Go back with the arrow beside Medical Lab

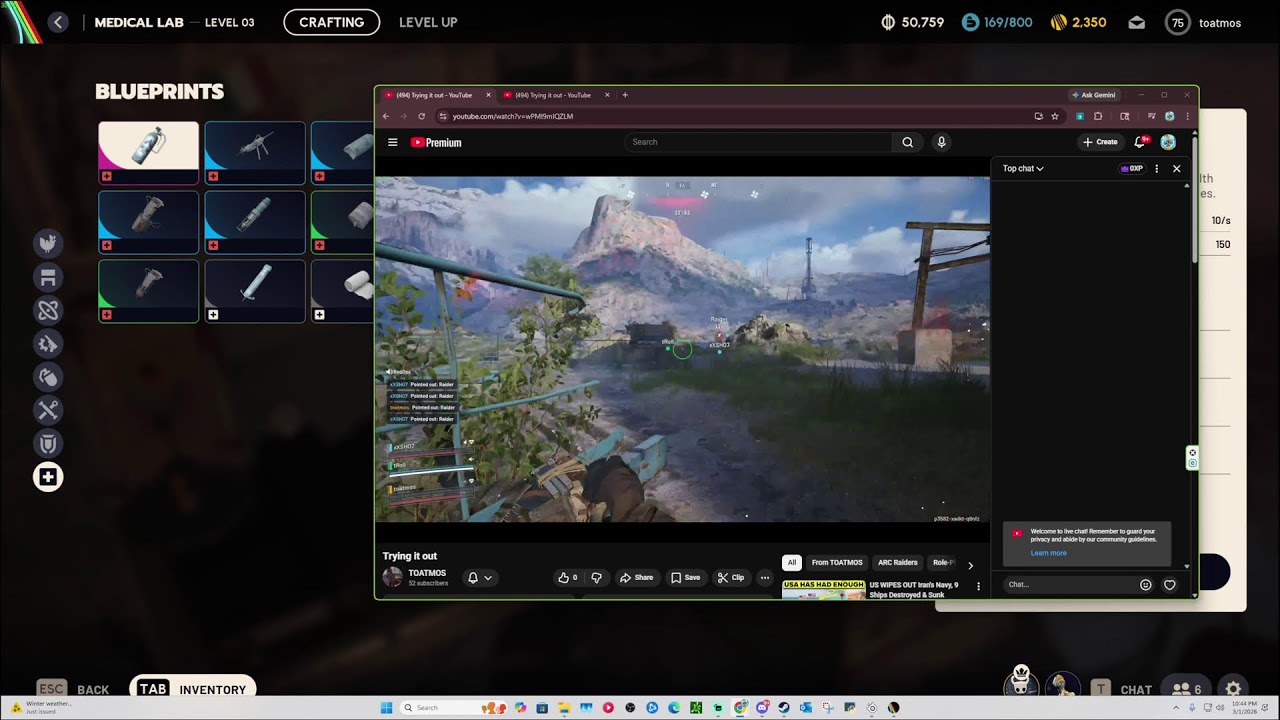click(x=58, y=22)
